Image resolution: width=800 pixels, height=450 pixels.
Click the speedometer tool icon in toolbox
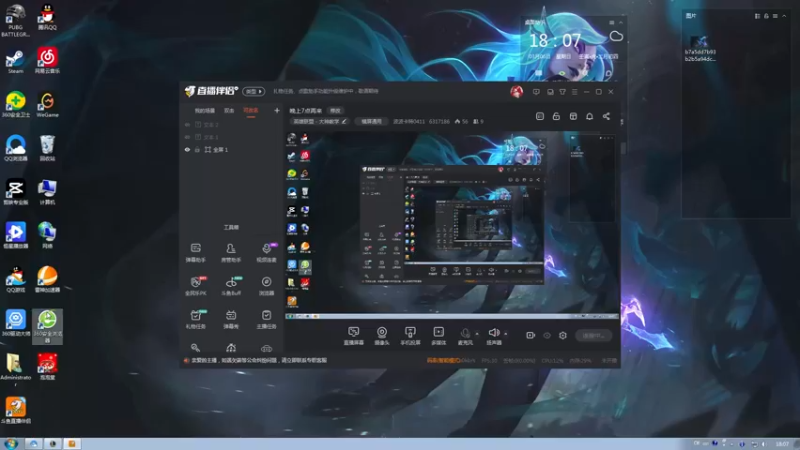point(231,348)
